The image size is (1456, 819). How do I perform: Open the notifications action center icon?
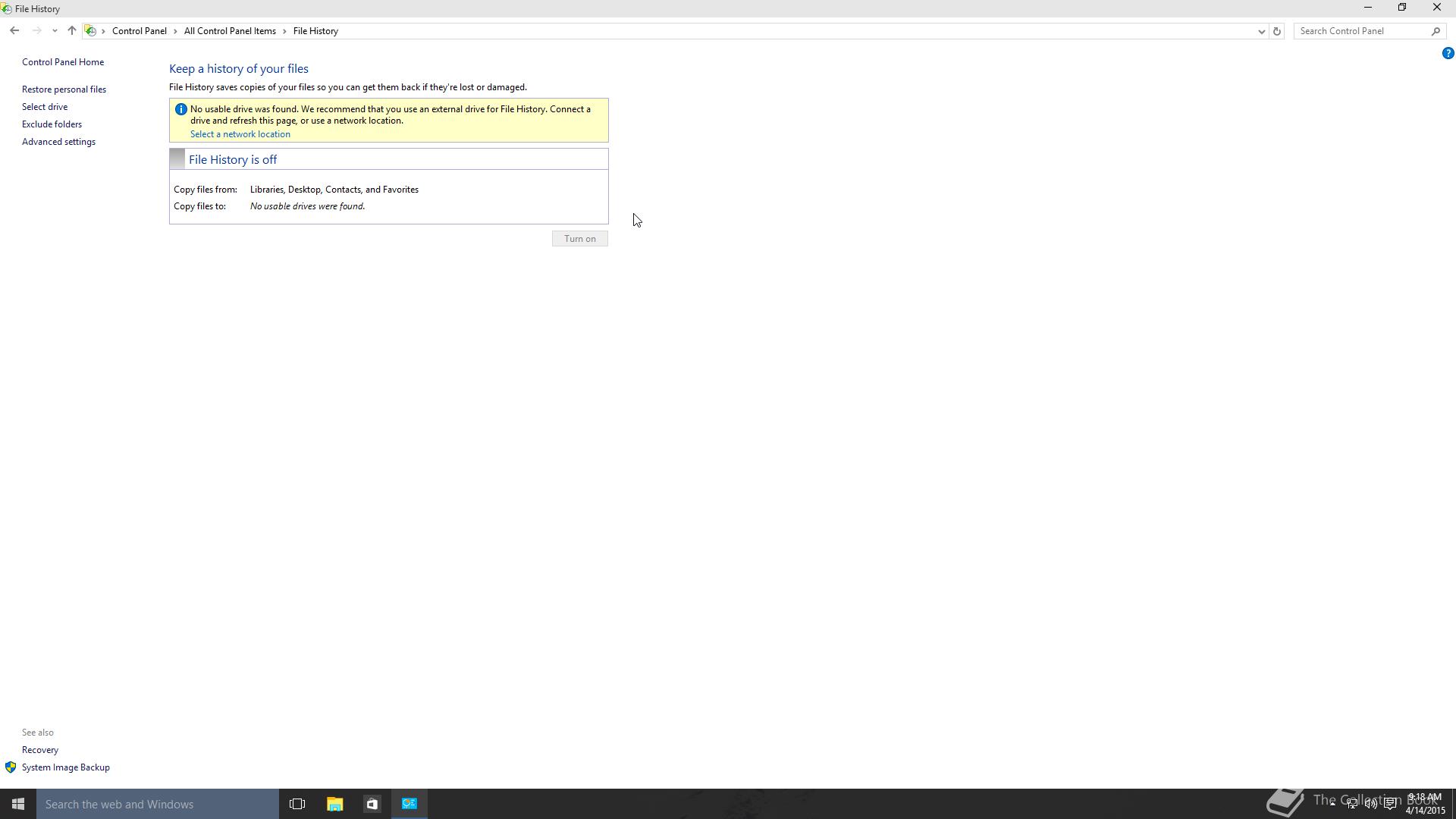(x=1391, y=804)
